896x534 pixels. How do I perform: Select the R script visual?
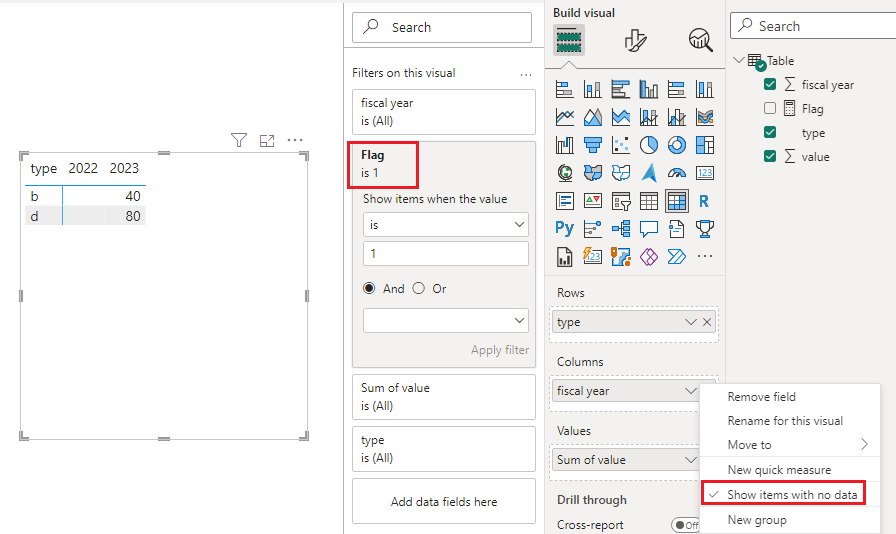click(705, 201)
